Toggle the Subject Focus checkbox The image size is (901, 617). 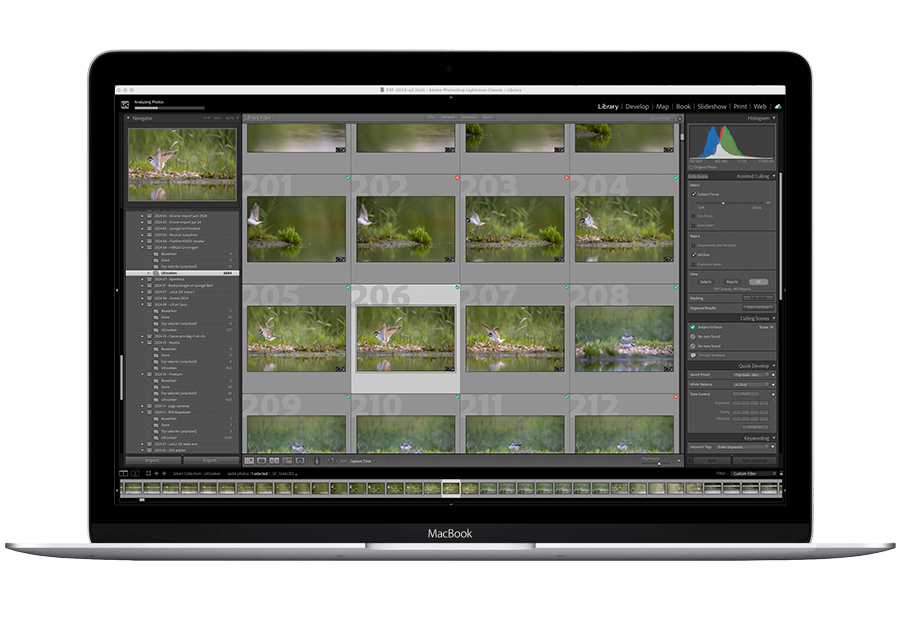(693, 194)
